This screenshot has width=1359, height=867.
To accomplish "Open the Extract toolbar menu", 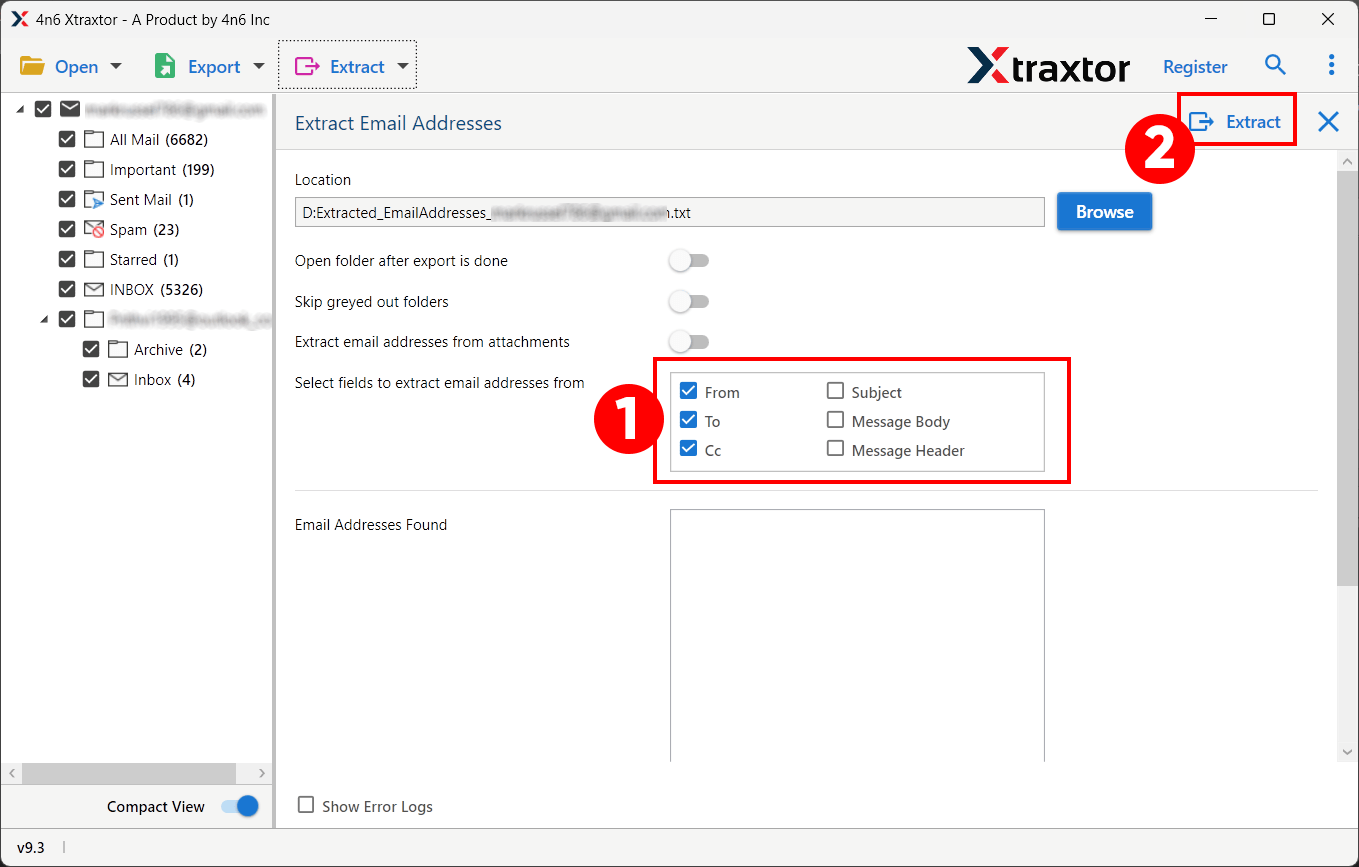I will (347, 67).
